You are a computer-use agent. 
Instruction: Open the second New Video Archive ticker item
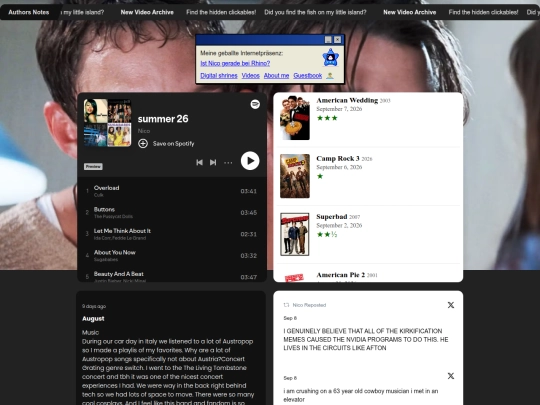[409, 12]
